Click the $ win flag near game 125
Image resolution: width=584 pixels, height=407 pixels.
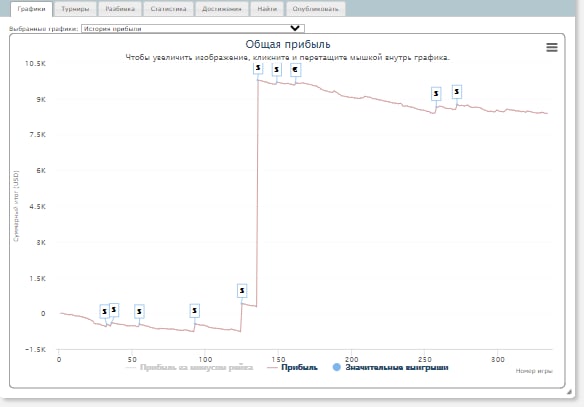pyautogui.click(x=242, y=290)
